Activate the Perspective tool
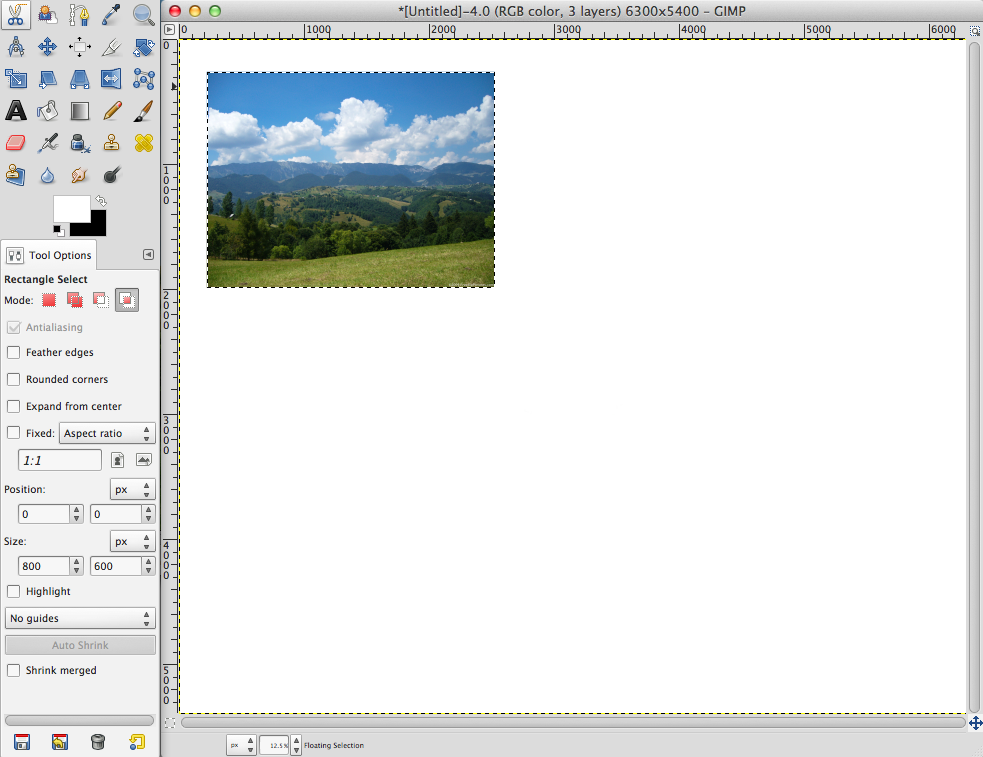The image size is (983, 757). click(80, 79)
